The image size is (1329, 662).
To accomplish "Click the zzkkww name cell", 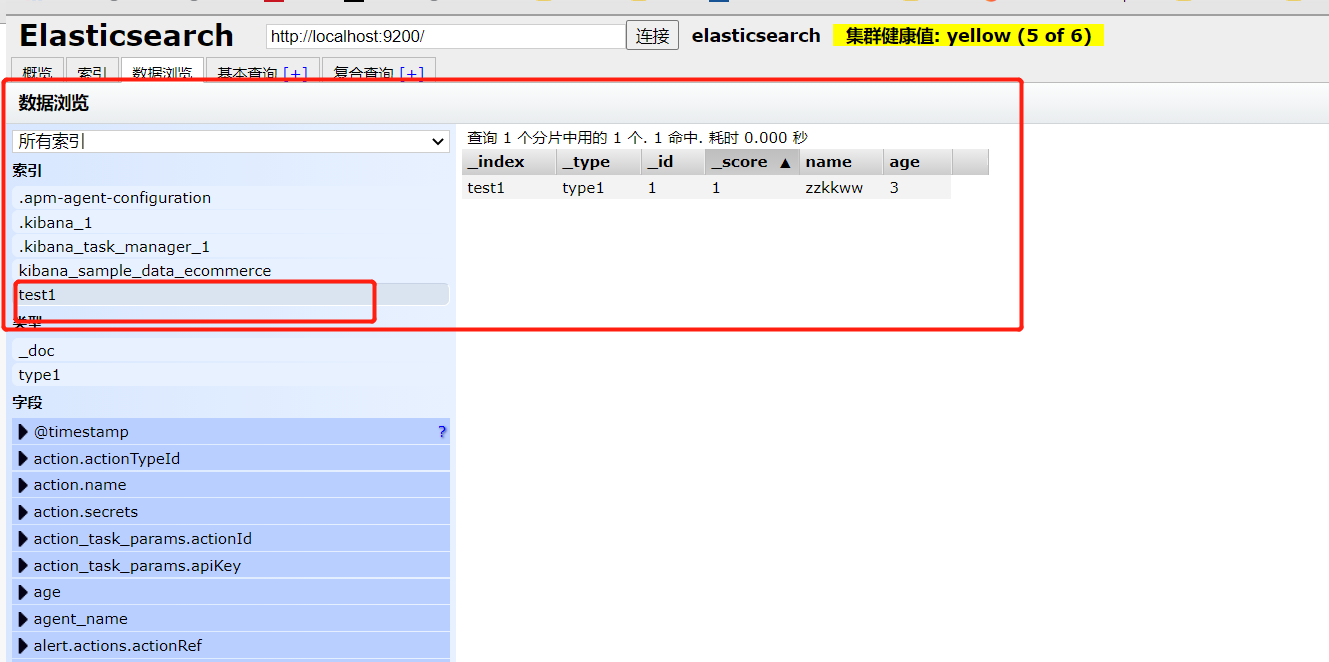I will point(841,188).
